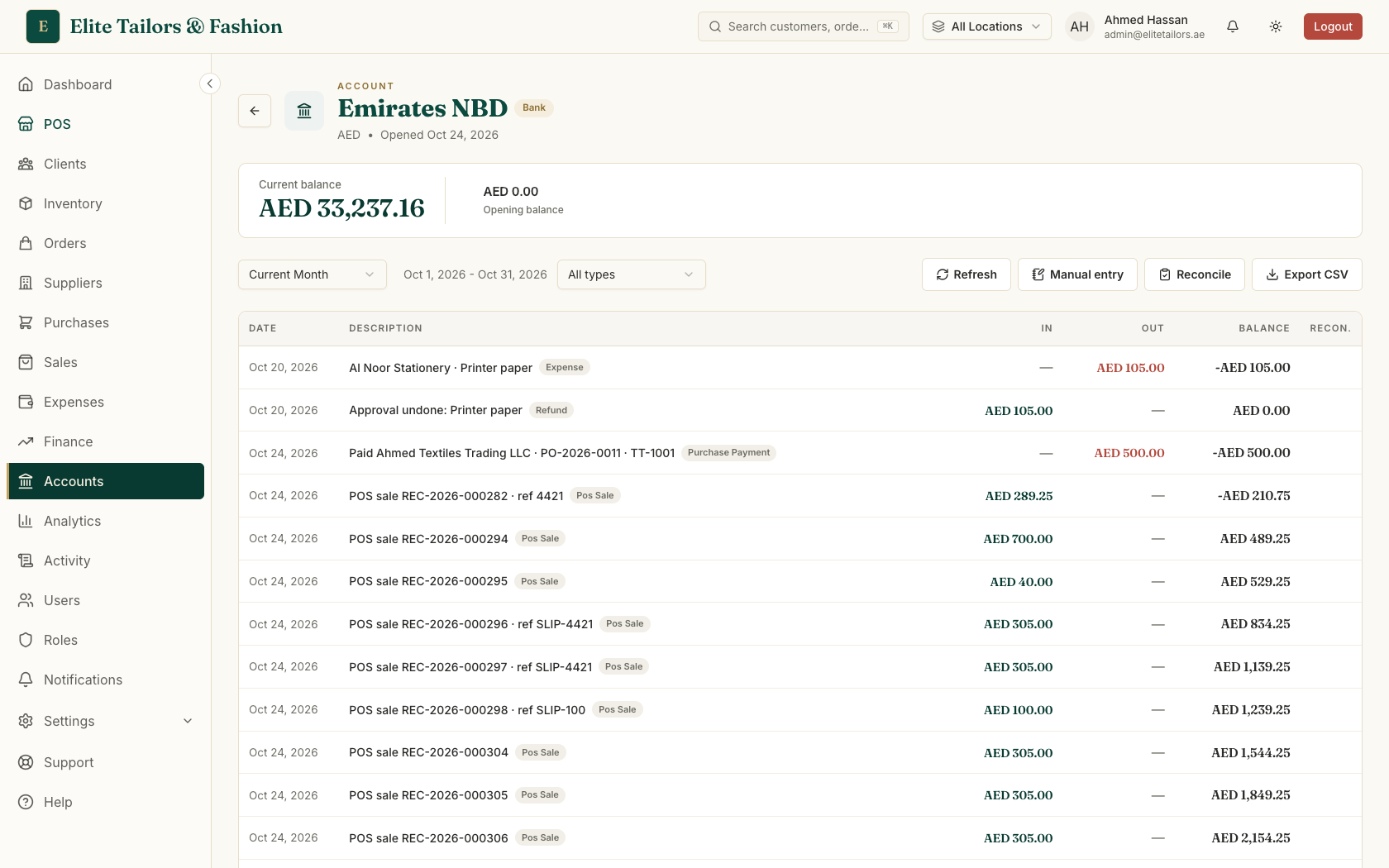
Task: Click the Paid Ahmed Textiles Trading LLC description
Action: (512, 453)
